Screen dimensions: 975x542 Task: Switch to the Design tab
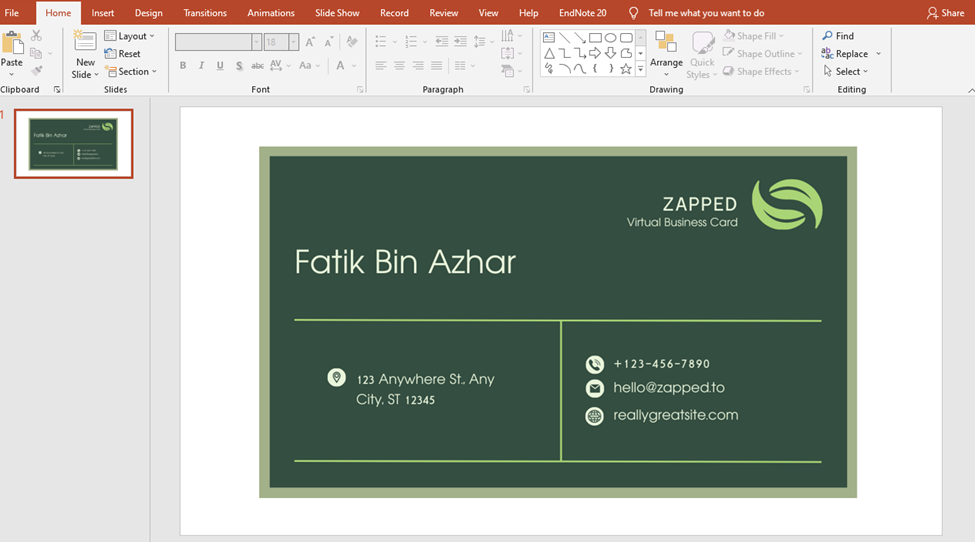pos(149,12)
